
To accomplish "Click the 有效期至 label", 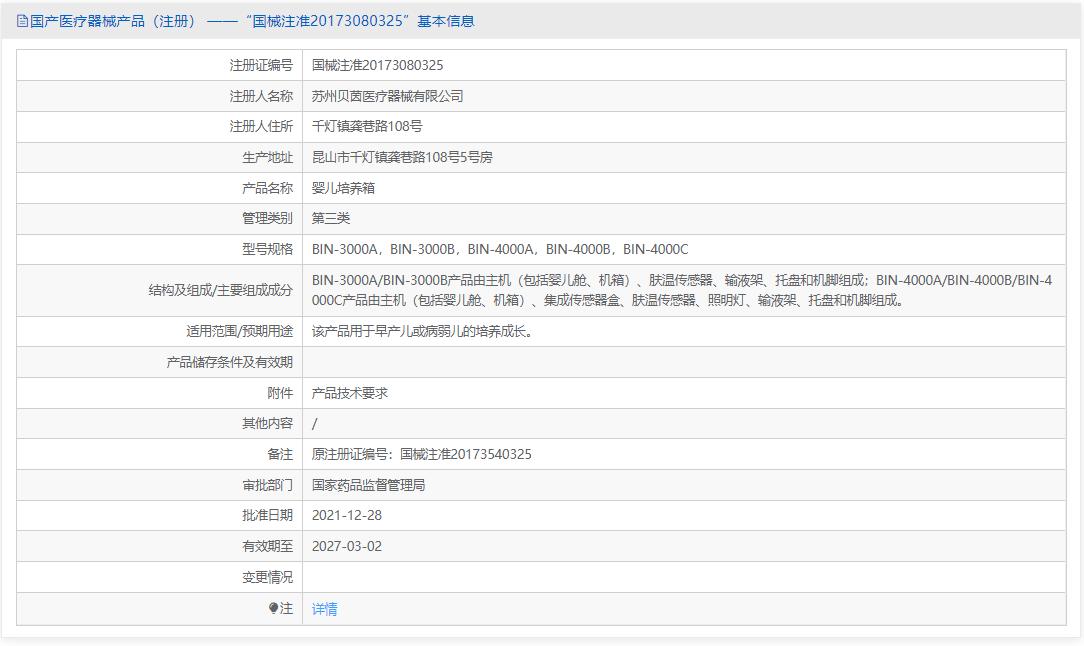I will [x=268, y=546].
